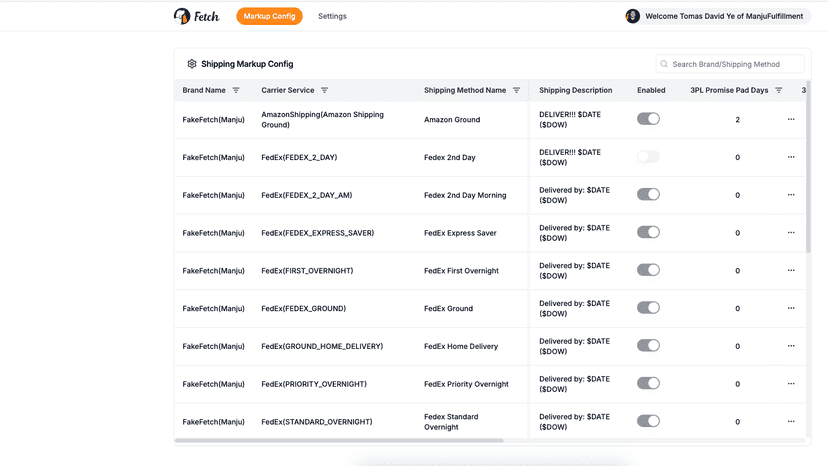Image resolution: width=828 pixels, height=466 pixels.
Task: Switch to the Settings tab
Action: click(332, 16)
